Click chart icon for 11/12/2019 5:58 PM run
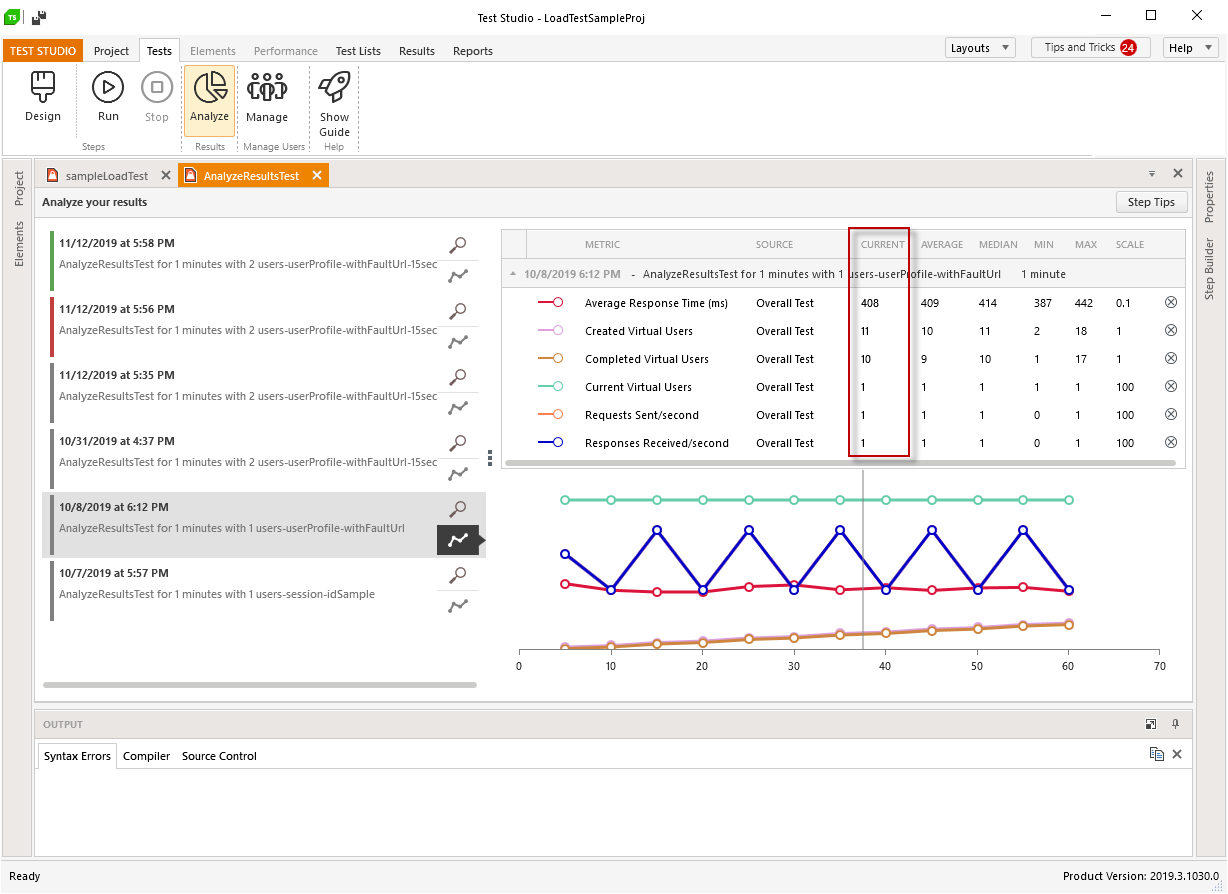The width and height of the screenshot is (1228, 894). (458, 276)
